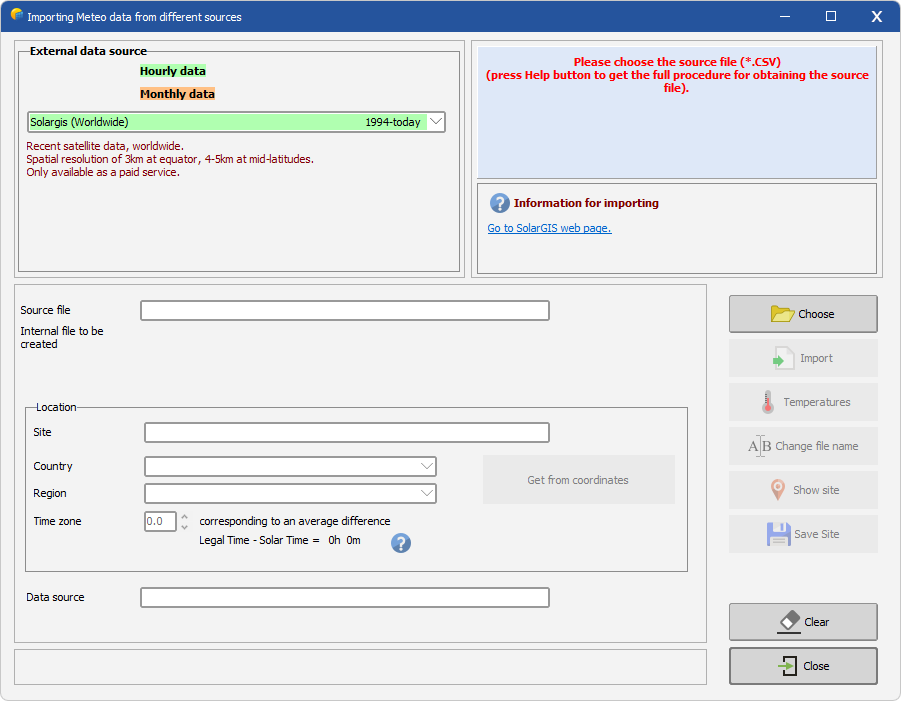Click the Close button with exit icon
The height and width of the screenshot is (701, 901).
[x=803, y=666]
